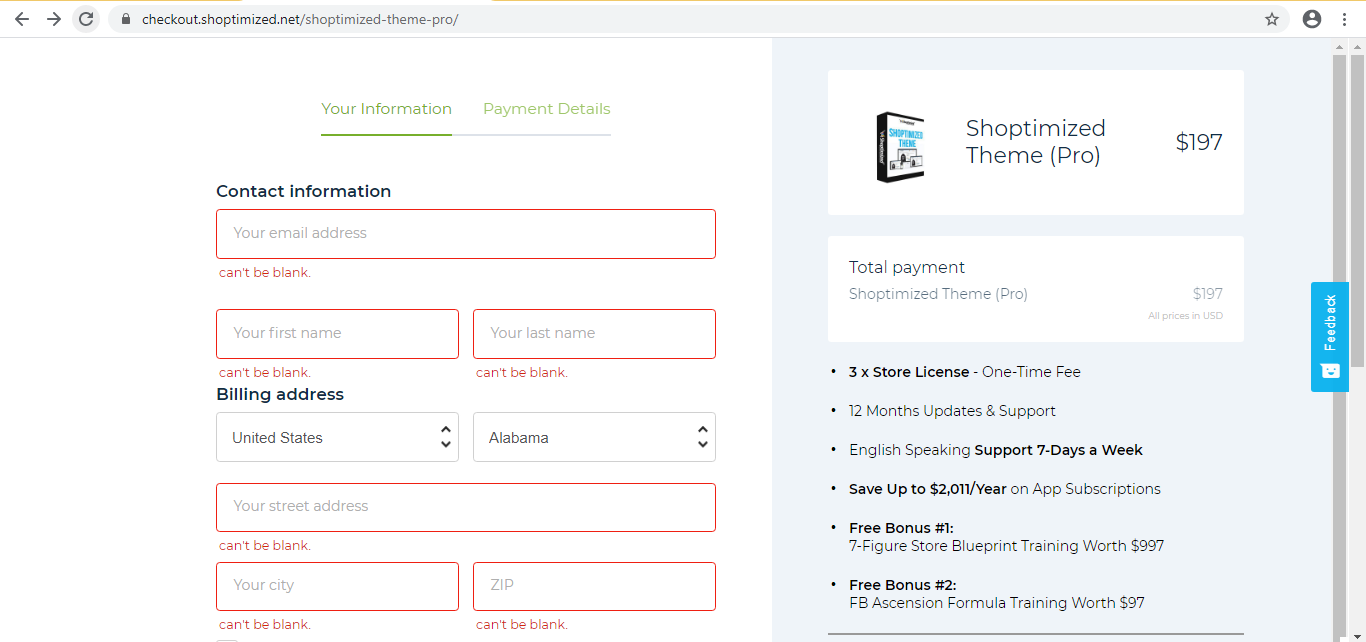Viewport: 1366px width, 642px height.
Task: Click the $197 product price
Action: point(1199,142)
